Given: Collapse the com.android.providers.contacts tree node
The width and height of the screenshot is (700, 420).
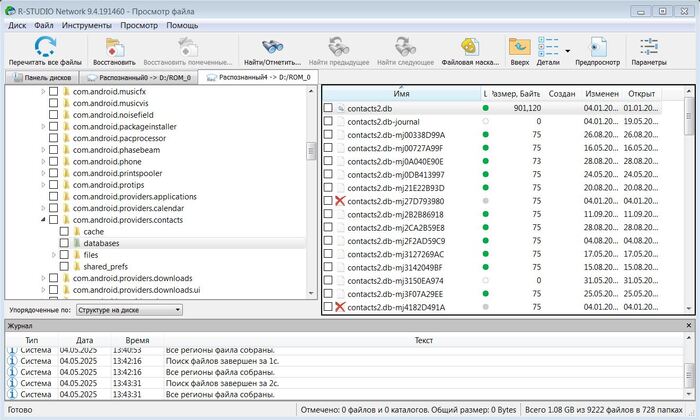Looking at the screenshot, I should pos(43,220).
